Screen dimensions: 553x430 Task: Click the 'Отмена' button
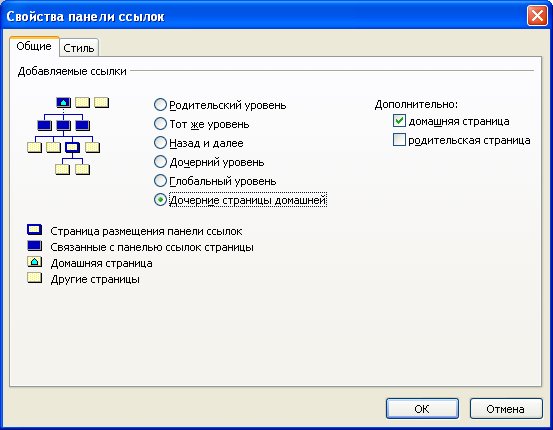pos(506,409)
